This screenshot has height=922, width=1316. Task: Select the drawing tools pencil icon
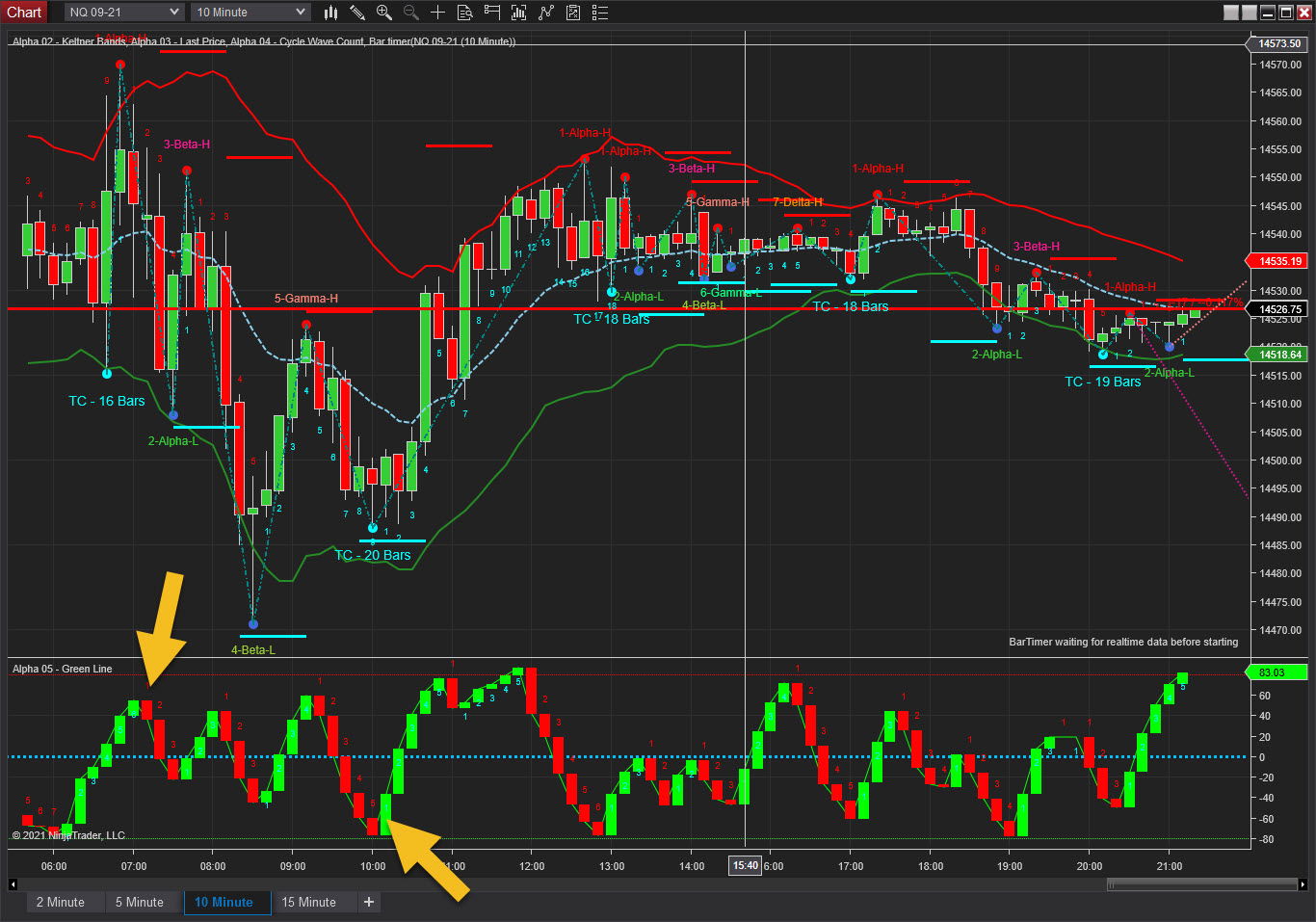[x=357, y=13]
